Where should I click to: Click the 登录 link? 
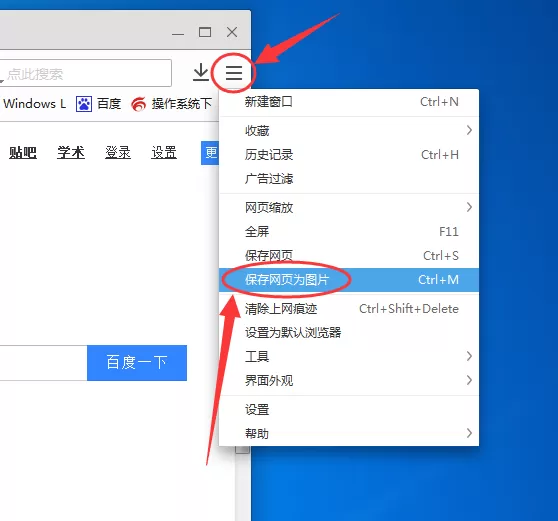118,153
